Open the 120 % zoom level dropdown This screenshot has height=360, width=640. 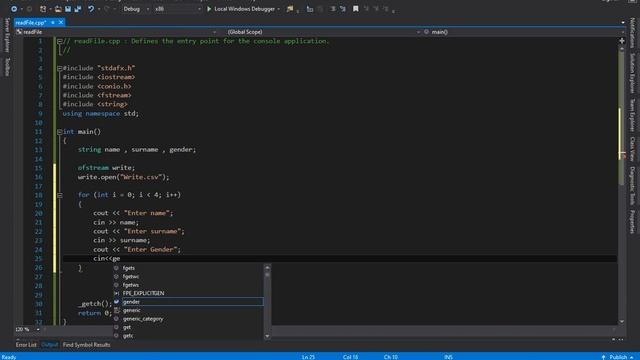coord(38,329)
